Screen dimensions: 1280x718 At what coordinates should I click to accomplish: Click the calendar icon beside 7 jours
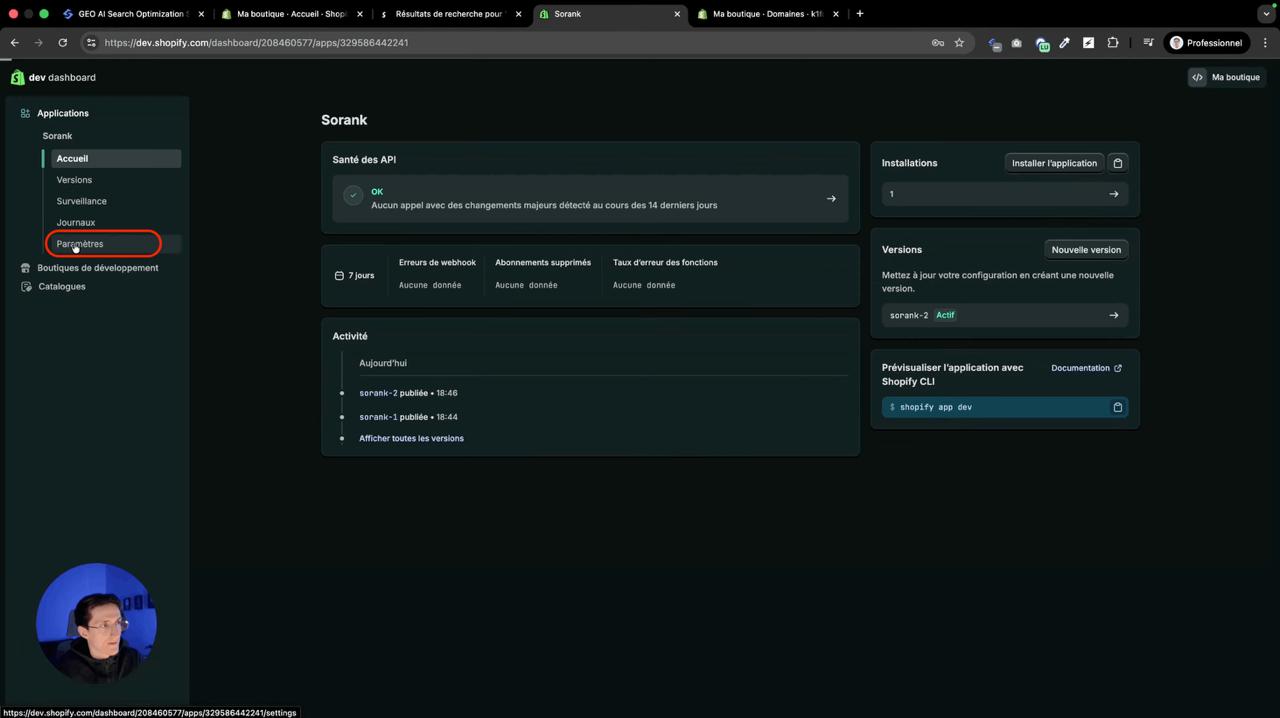click(x=339, y=275)
